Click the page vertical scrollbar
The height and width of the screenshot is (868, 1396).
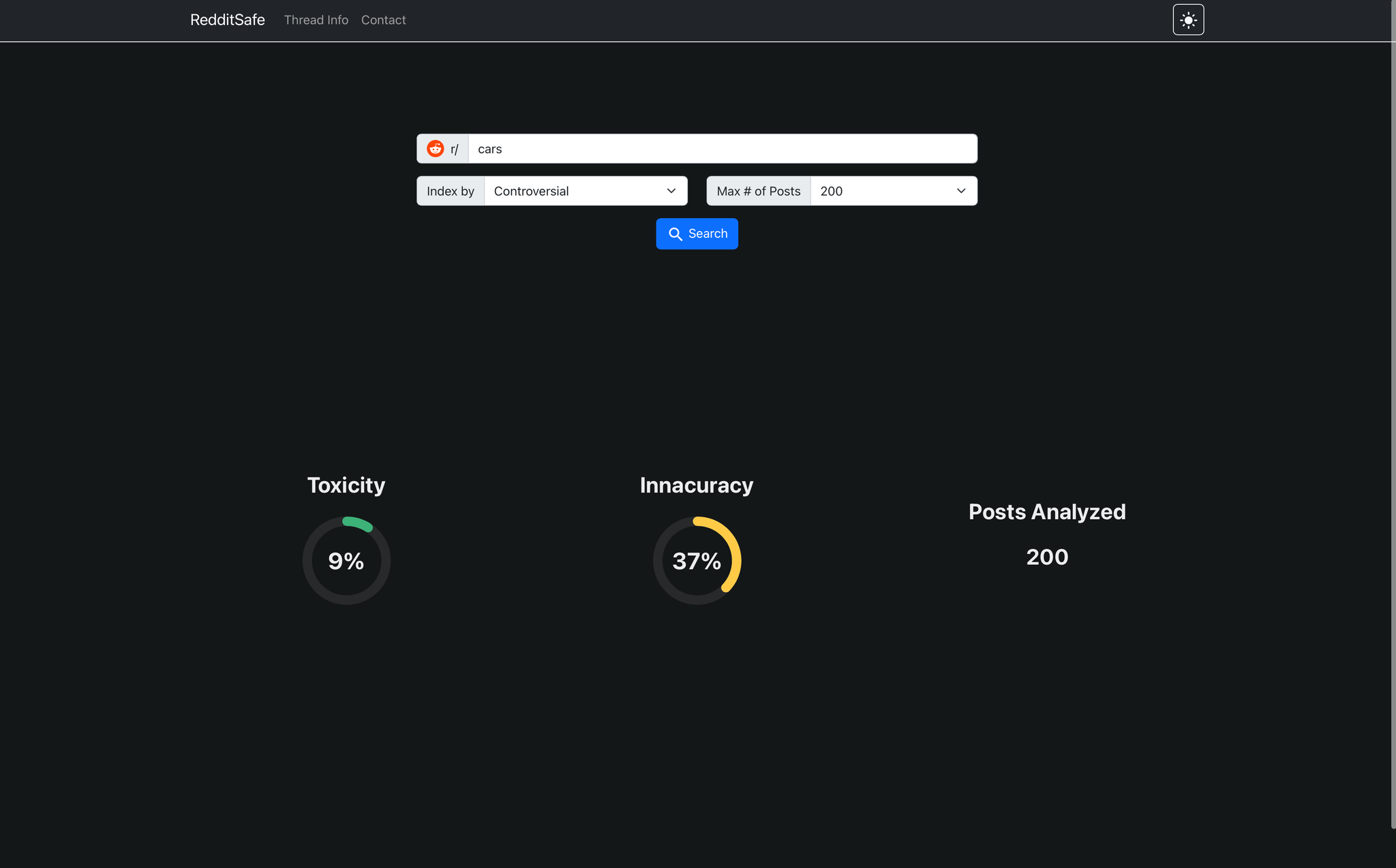[x=1393, y=409]
